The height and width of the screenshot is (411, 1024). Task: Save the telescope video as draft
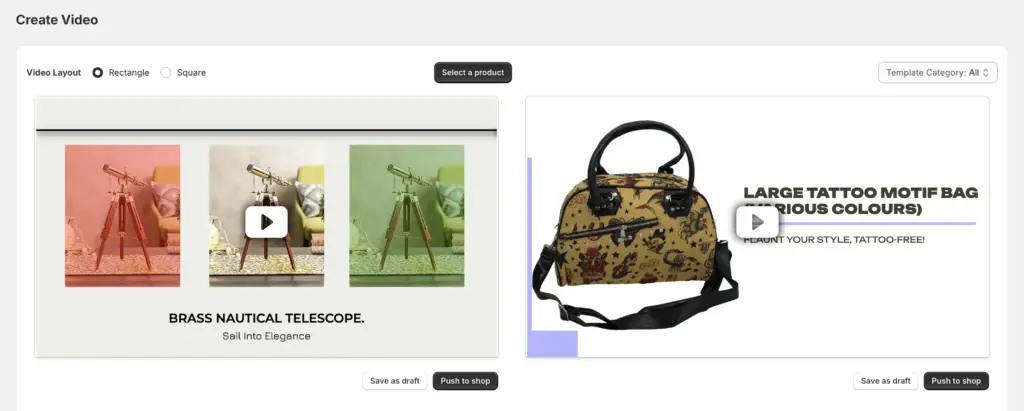(394, 381)
